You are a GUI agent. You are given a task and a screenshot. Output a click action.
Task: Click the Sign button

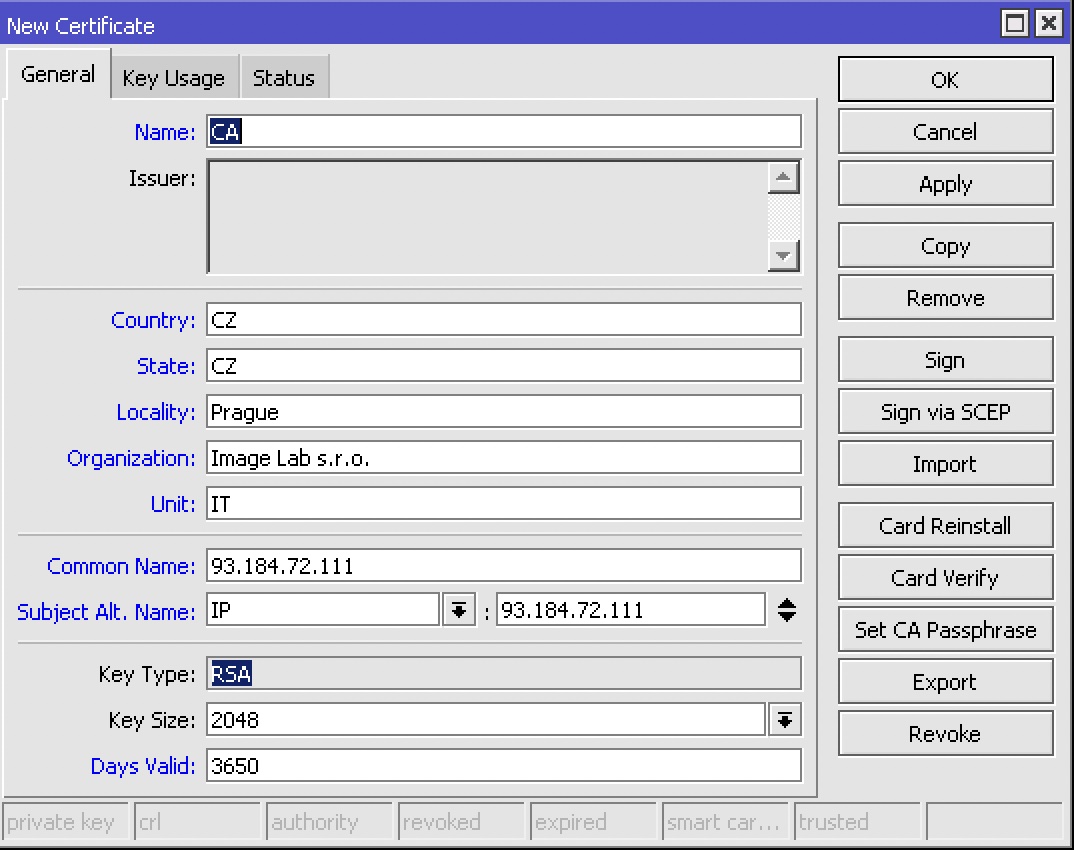[x=945, y=360]
